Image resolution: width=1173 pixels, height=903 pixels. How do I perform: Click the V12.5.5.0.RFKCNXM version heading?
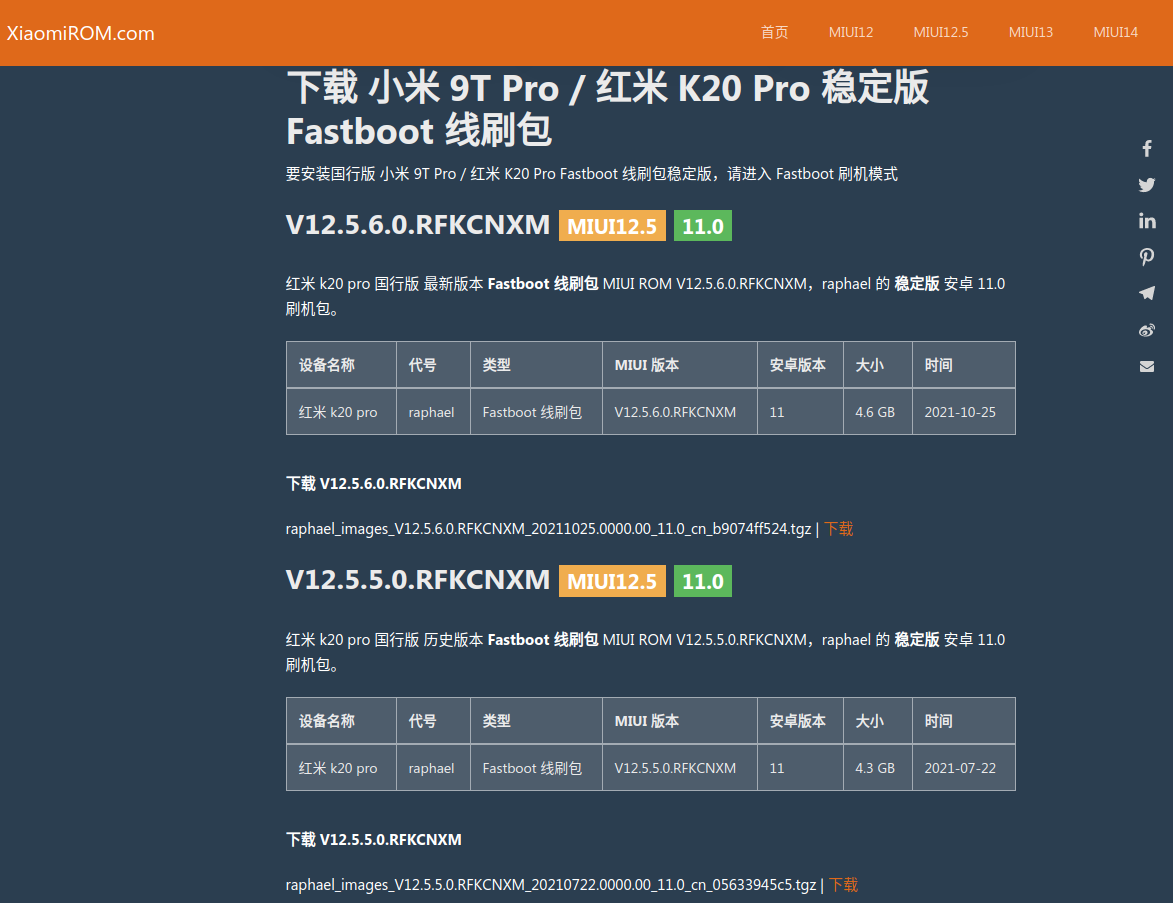point(417,580)
